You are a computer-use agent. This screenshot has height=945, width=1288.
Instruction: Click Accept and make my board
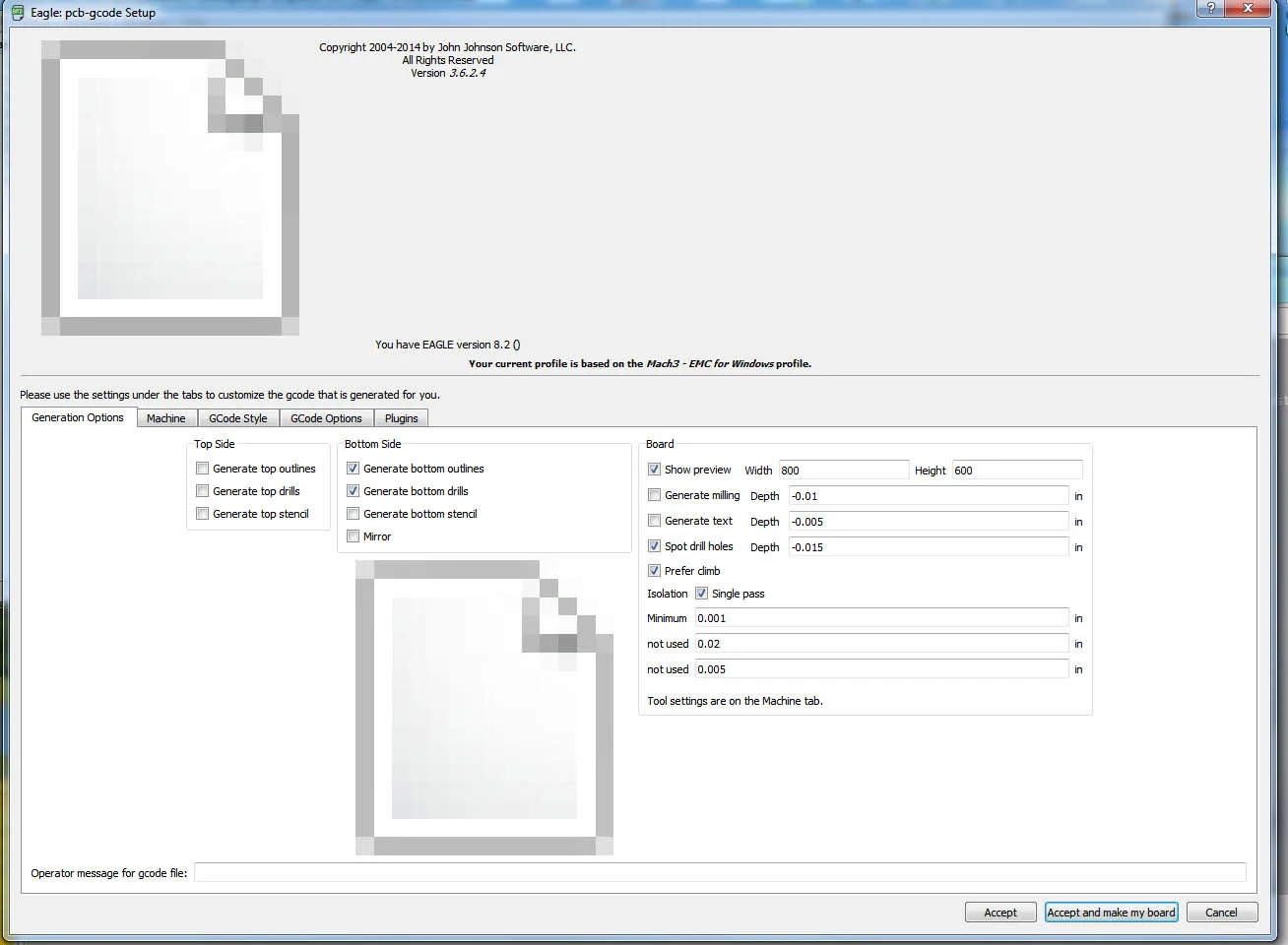click(x=1111, y=913)
